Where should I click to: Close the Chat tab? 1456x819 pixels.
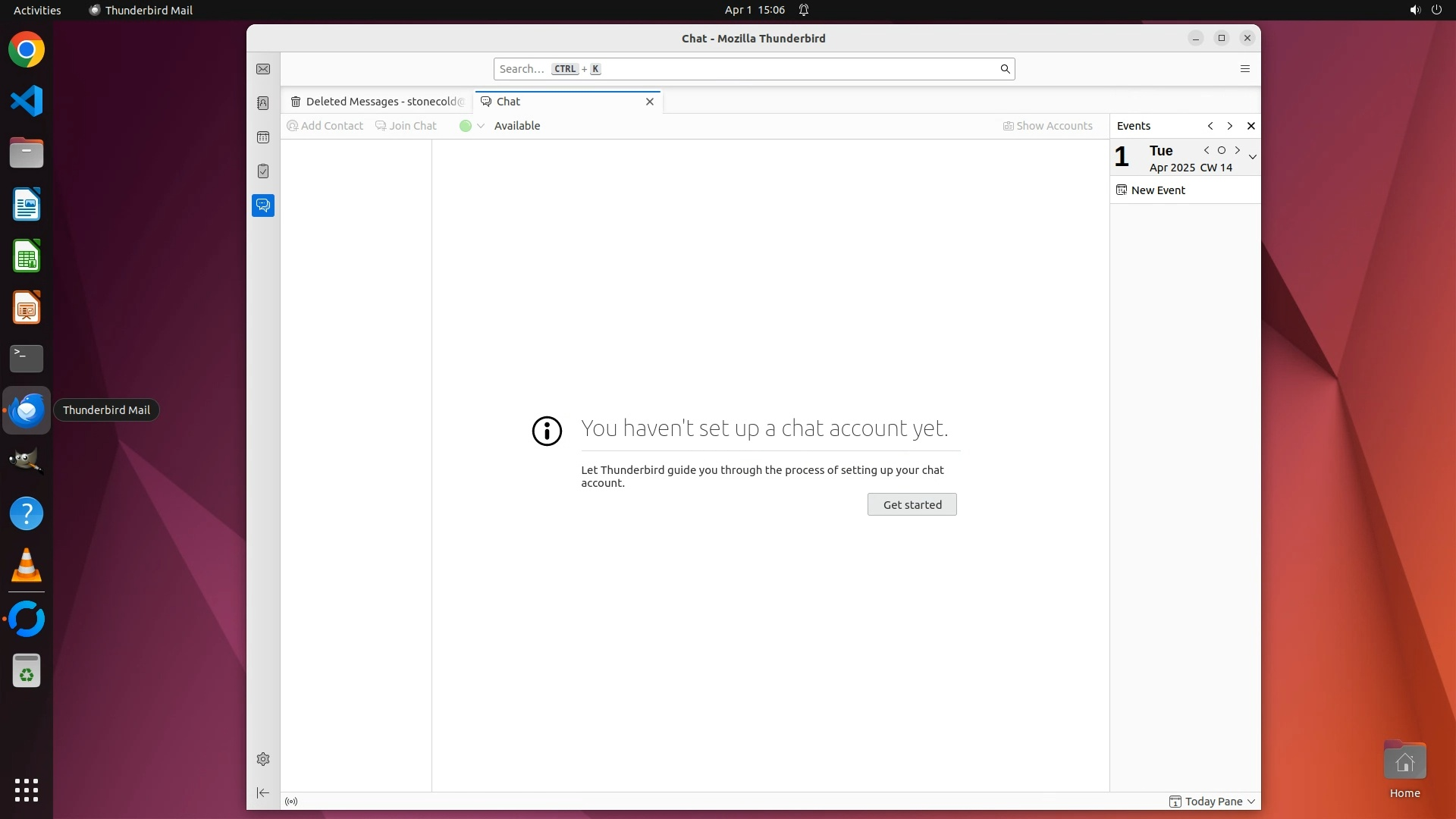click(650, 102)
